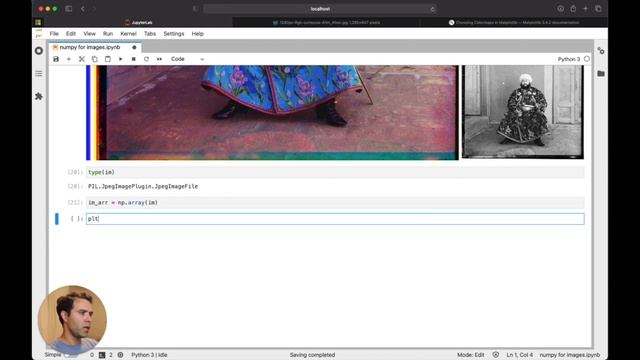Image resolution: width=640 pixels, height=360 pixels.
Task: Click the terminal count icon in status bar
Action: 102,355
